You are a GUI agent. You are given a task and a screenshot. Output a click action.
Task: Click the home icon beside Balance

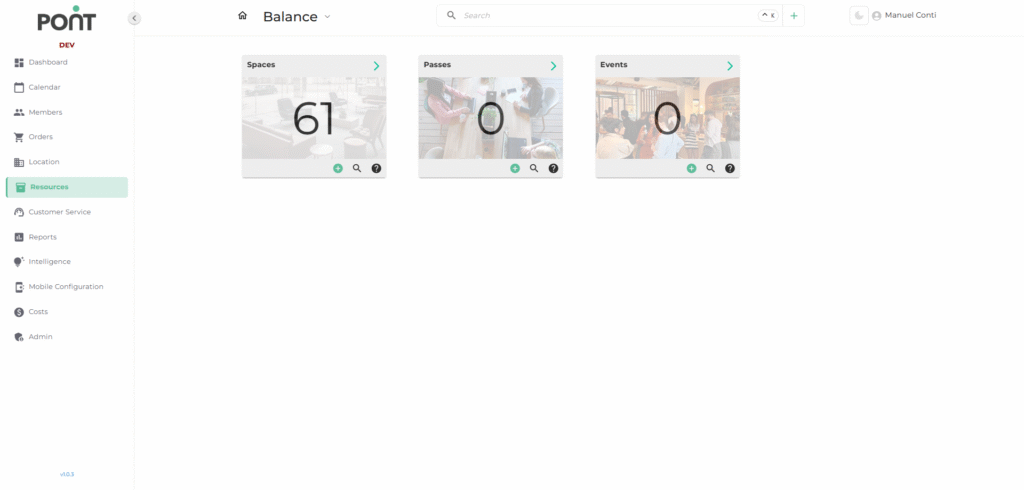pyautogui.click(x=242, y=16)
